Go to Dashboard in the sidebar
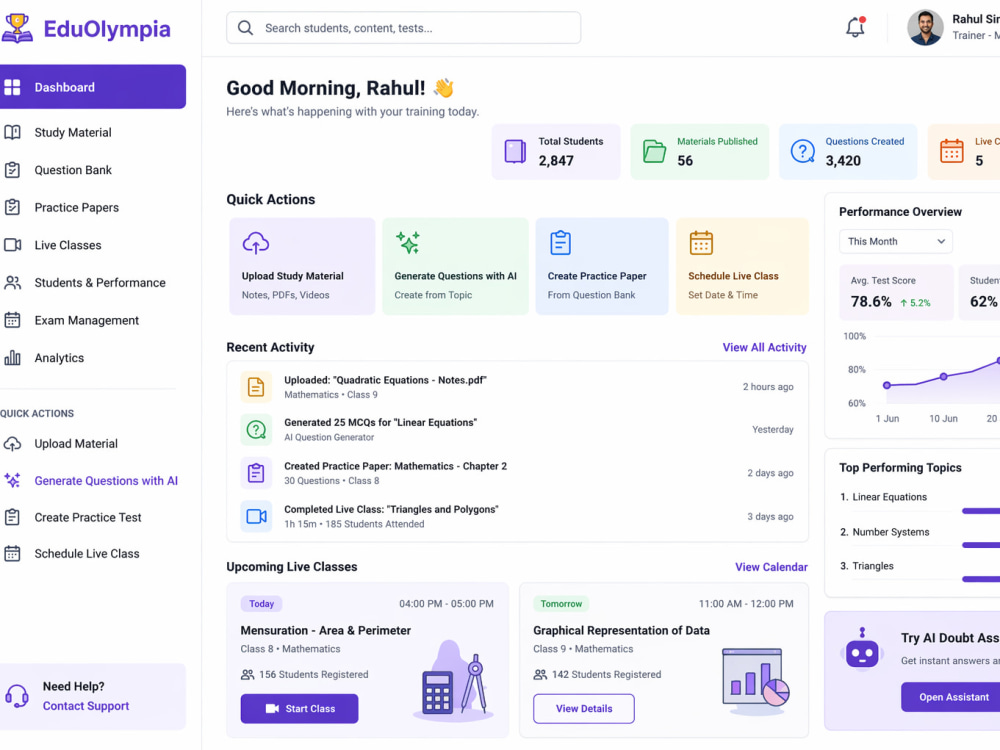The width and height of the screenshot is (1000, 750). point(93,87)
